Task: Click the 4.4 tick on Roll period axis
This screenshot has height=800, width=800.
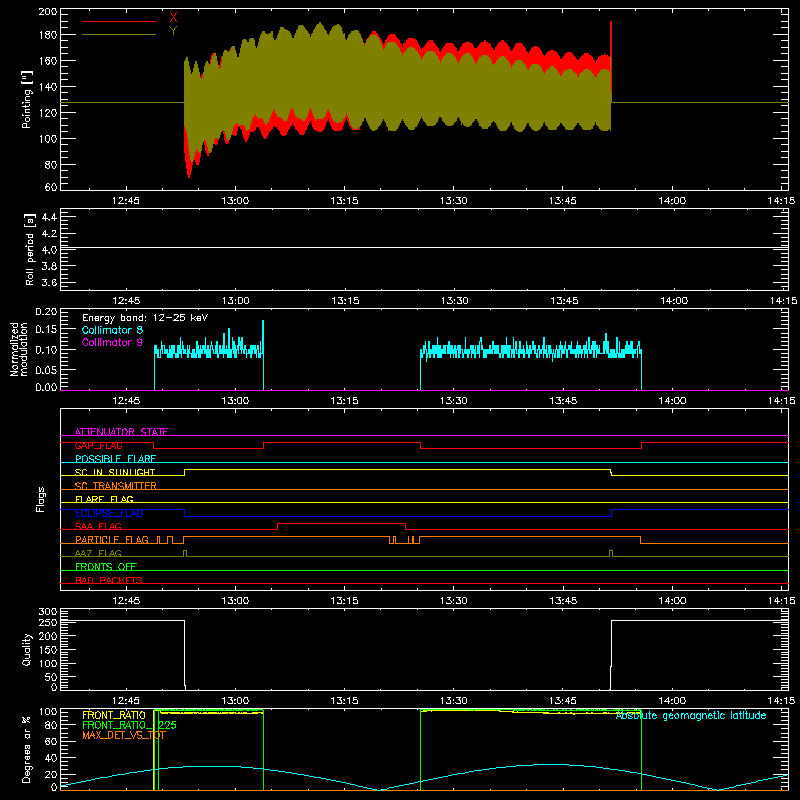Action: coord(49,217)
